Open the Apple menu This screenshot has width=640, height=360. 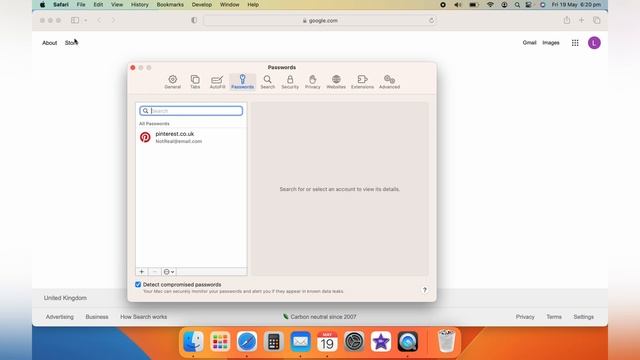(42, 4)
